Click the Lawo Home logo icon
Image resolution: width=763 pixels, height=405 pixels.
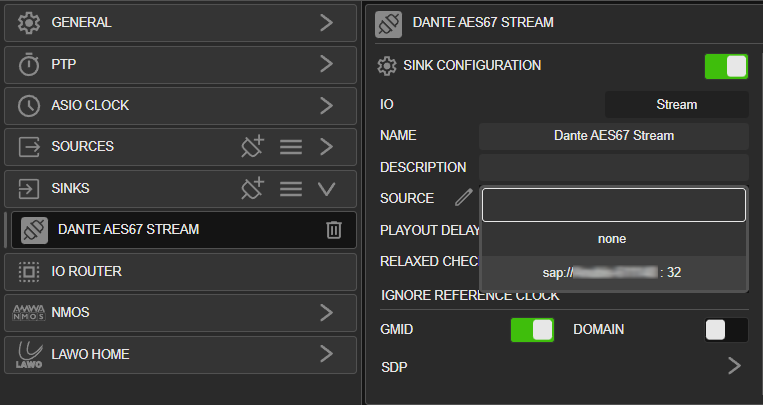pyautogui.click(x=29, y=354)
